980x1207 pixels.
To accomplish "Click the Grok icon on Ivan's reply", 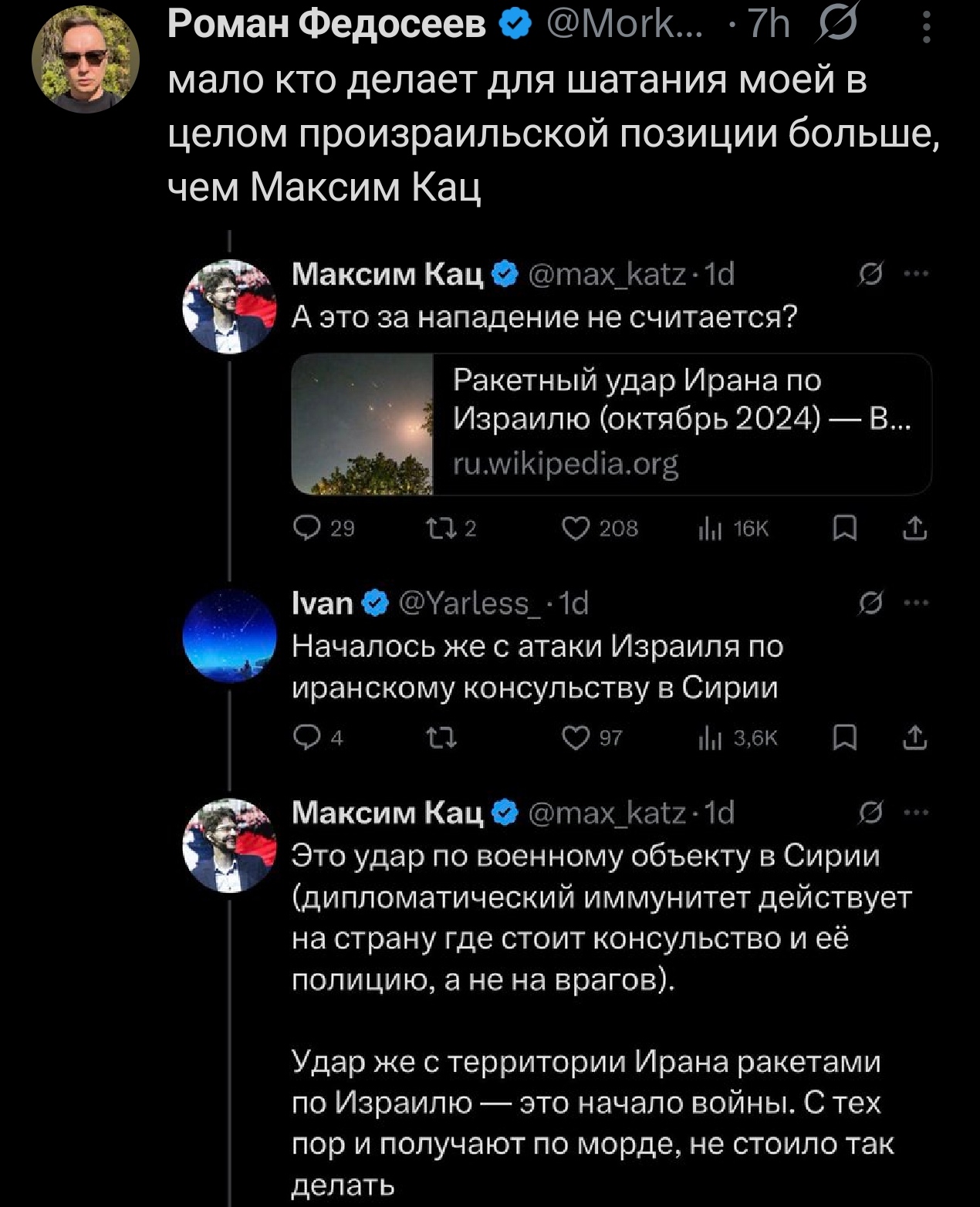I will (x=870, y=603).
